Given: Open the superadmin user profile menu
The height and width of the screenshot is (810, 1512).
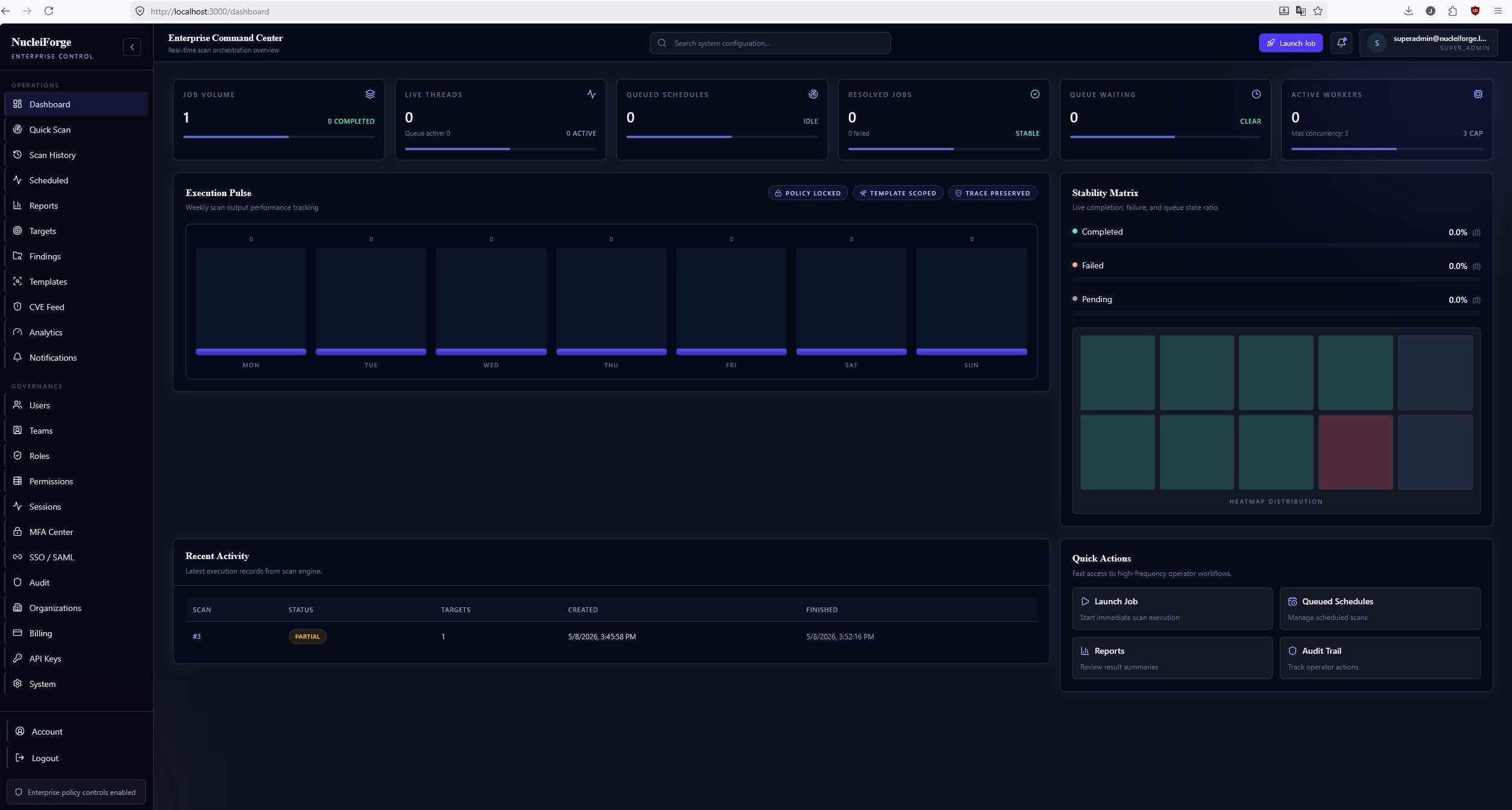Looking at the screenshot, I should point(1429,43).
